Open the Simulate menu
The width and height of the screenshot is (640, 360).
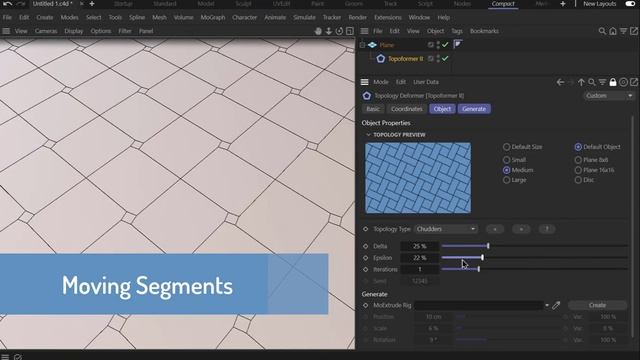(304, 18)
